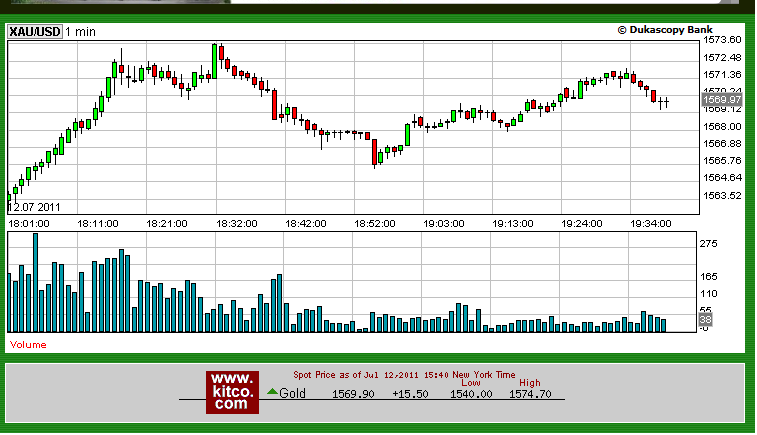This screenshot has height=435, width=757.
Task: Click the 12.07 2011 date label
Action: tap(35, 207)
